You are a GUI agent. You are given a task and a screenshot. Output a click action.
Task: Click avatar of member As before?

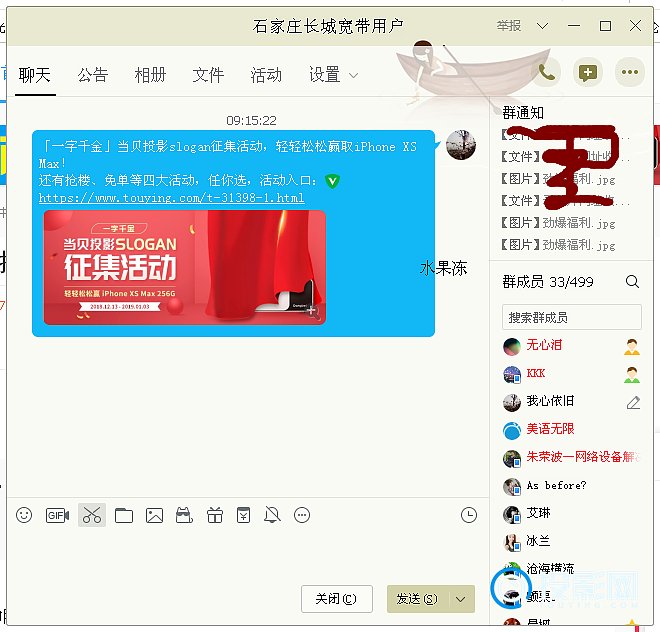[x=512, y=486]
